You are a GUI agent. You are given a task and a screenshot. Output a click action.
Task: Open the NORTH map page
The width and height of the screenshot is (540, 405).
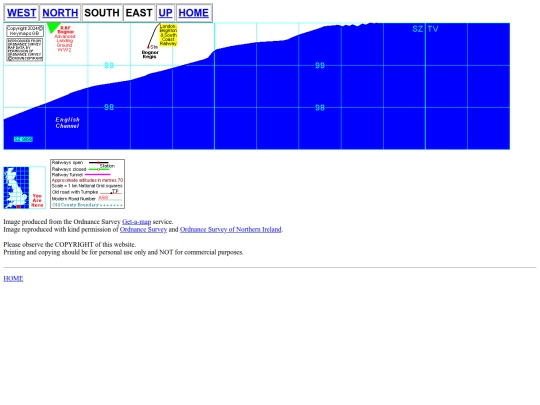click(x=60, y=13)
